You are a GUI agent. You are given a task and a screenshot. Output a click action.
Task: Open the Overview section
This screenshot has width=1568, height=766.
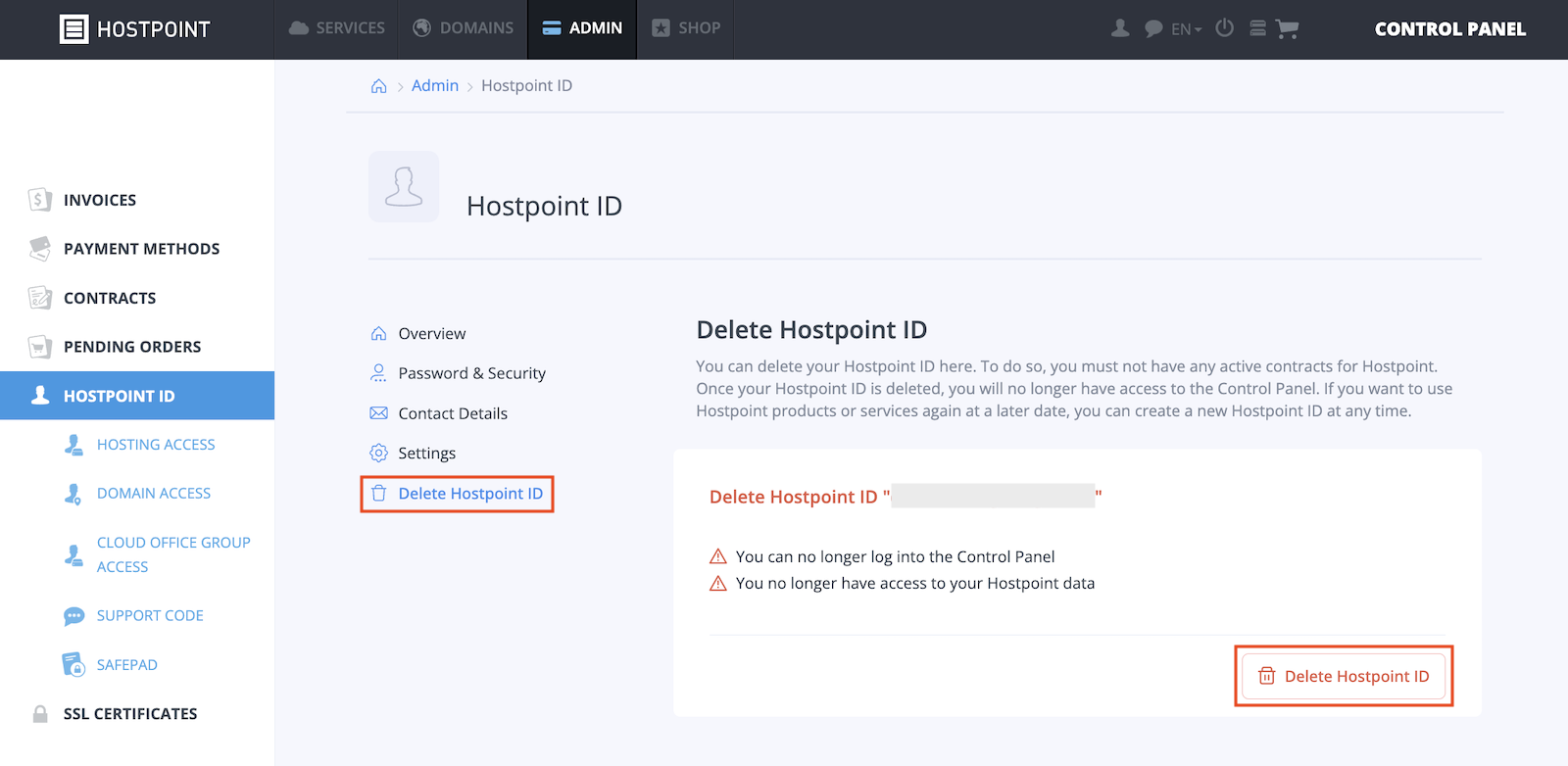tap(432, 333)
